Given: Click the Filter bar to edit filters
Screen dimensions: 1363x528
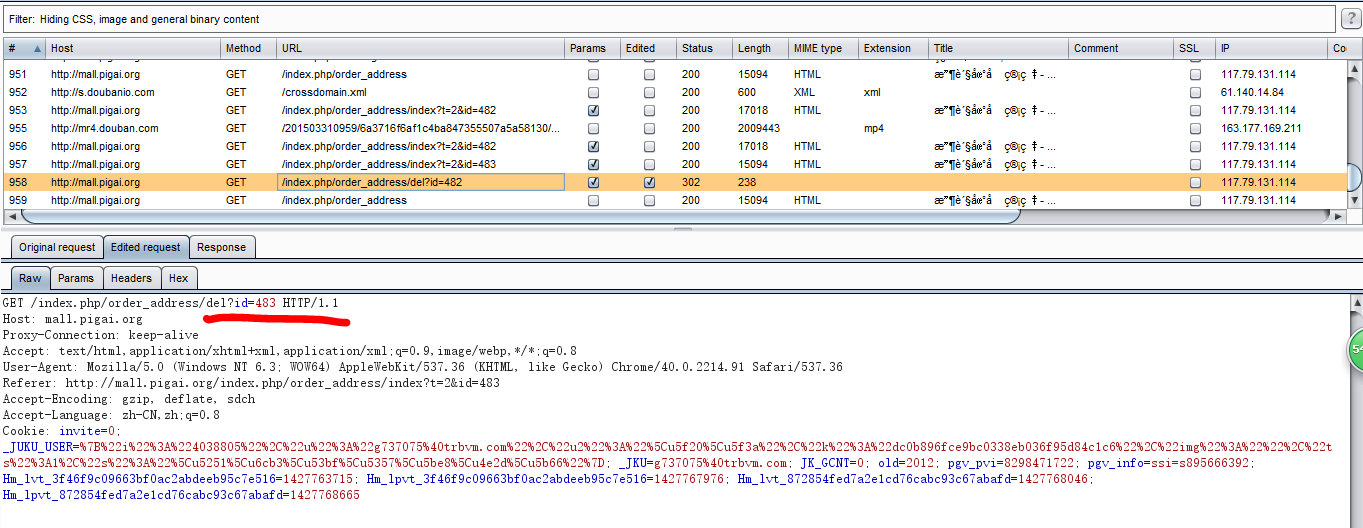Looking at the screenshot, I should tap(668, 19).
